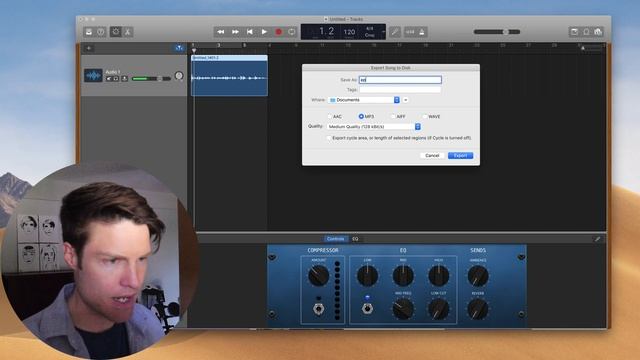Click the Compressor Amount knob
Image resolution: width=640 pixels, height=360 pixels.
pos(318,276)
